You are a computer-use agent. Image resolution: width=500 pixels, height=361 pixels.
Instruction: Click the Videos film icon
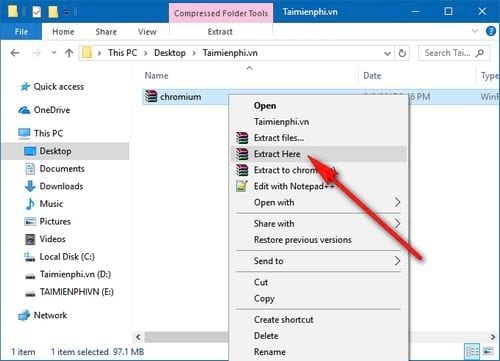[x=30, y=239]
